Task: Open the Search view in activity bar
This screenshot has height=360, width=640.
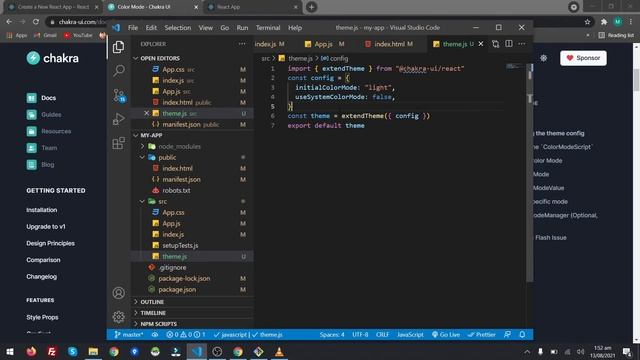Action: tap(119, 71)
